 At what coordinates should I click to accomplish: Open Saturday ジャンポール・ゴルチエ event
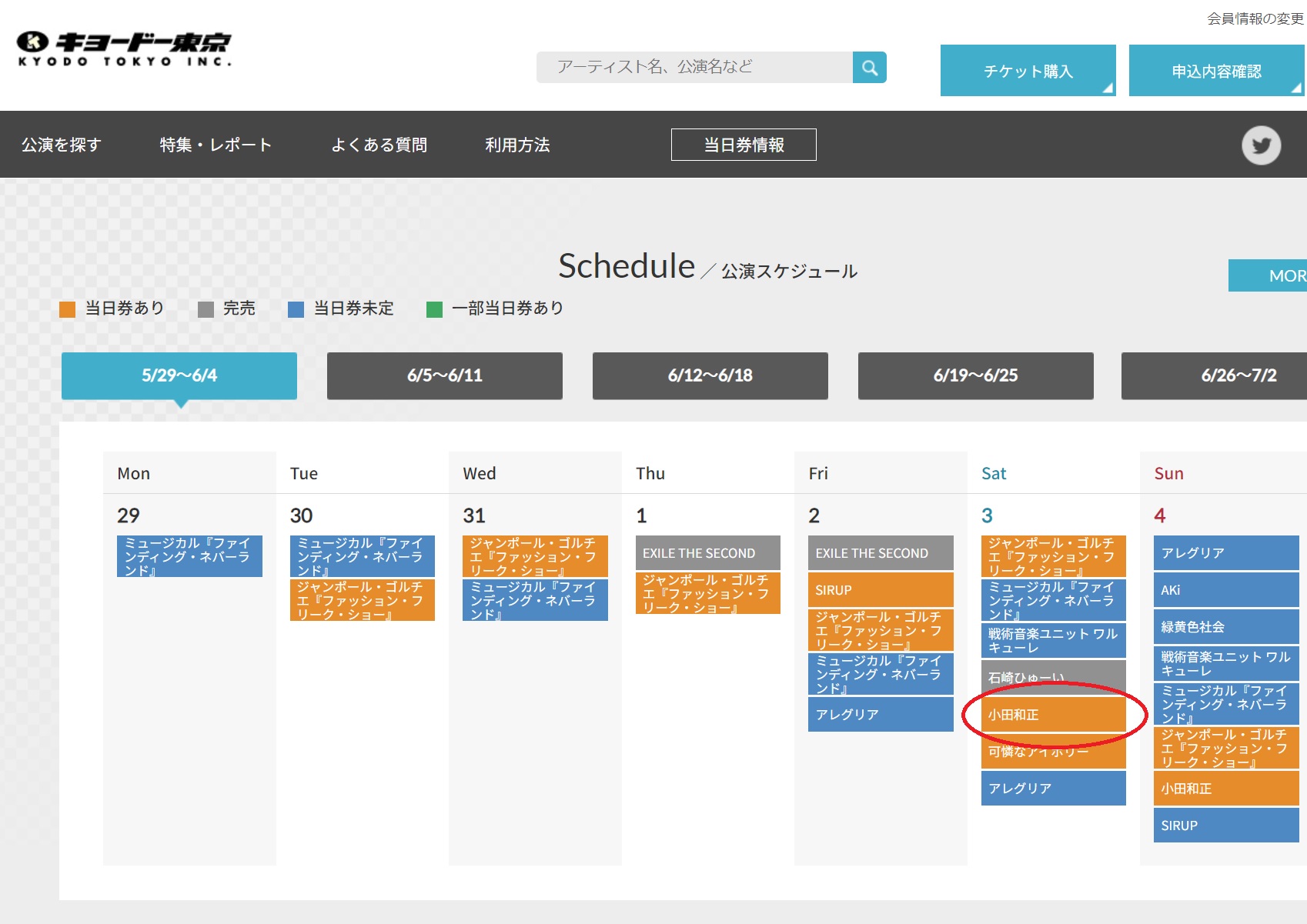[x=1054, y=556]
